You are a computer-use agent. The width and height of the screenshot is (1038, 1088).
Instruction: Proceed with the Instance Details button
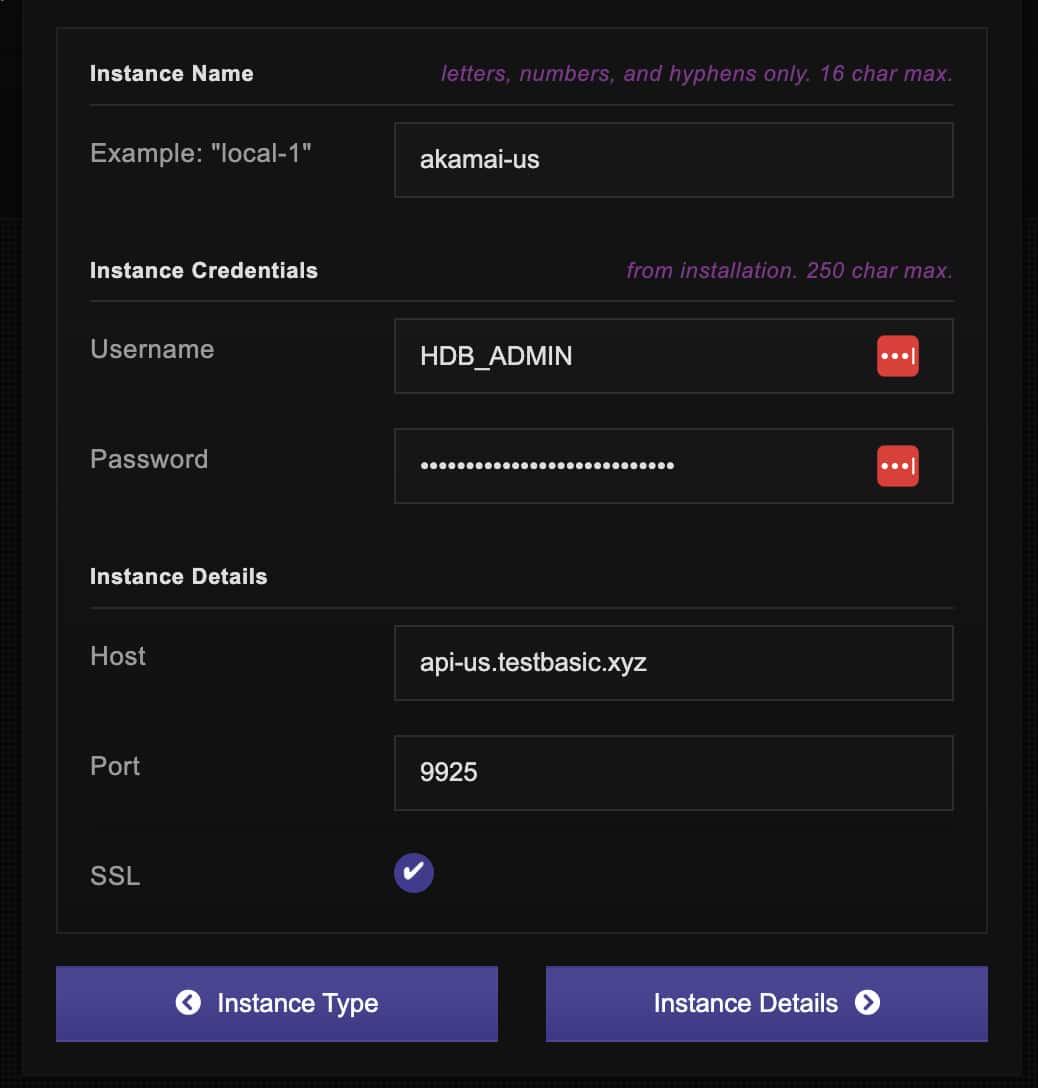766,1003
